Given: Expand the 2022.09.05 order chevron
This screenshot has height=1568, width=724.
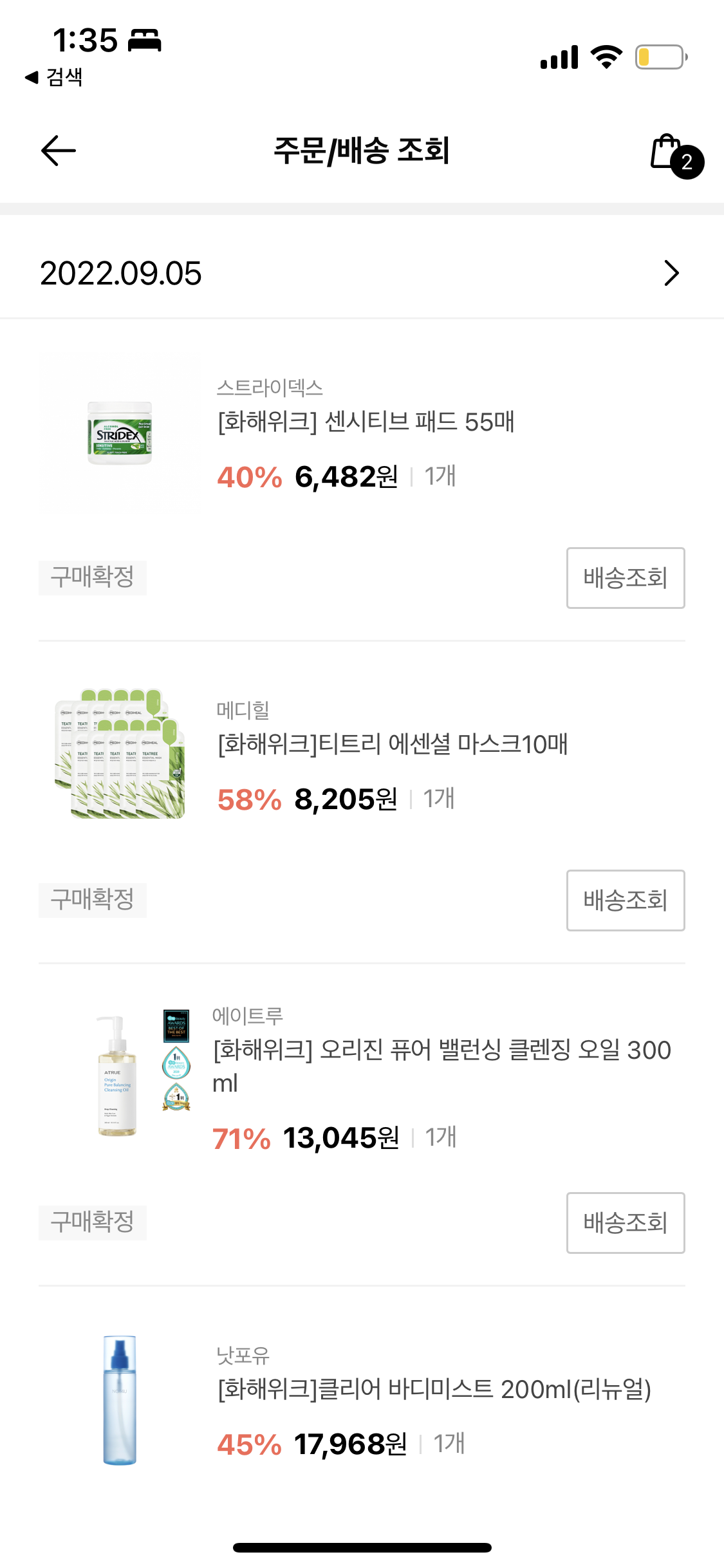Looking at the screenshot, I should (x=671, y=273).
